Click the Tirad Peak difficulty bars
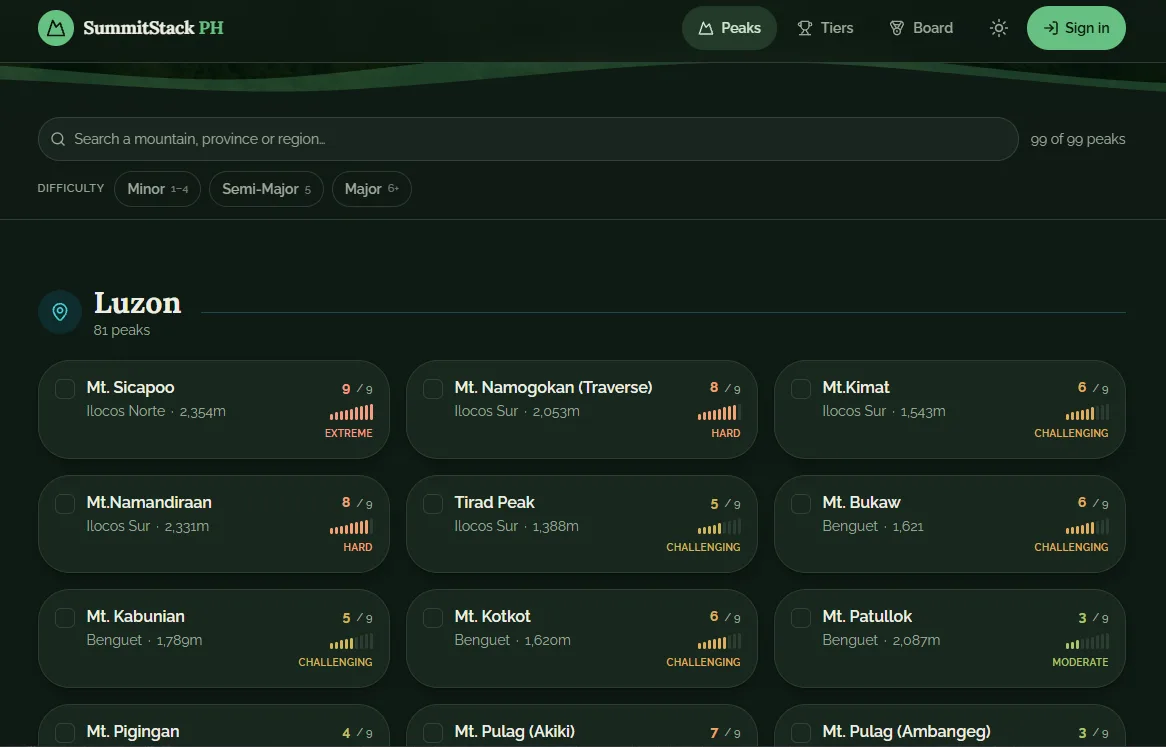The image size is (1166, 747). (719, 527)
